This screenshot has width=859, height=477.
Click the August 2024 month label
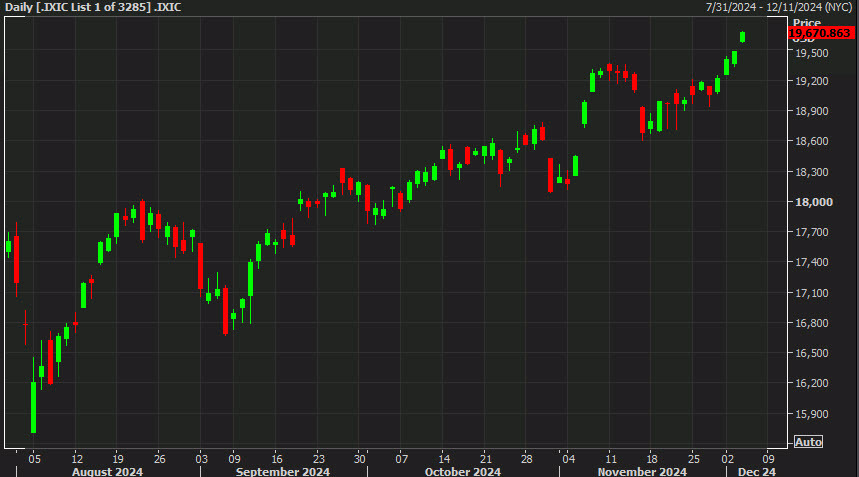click(107, 472)
